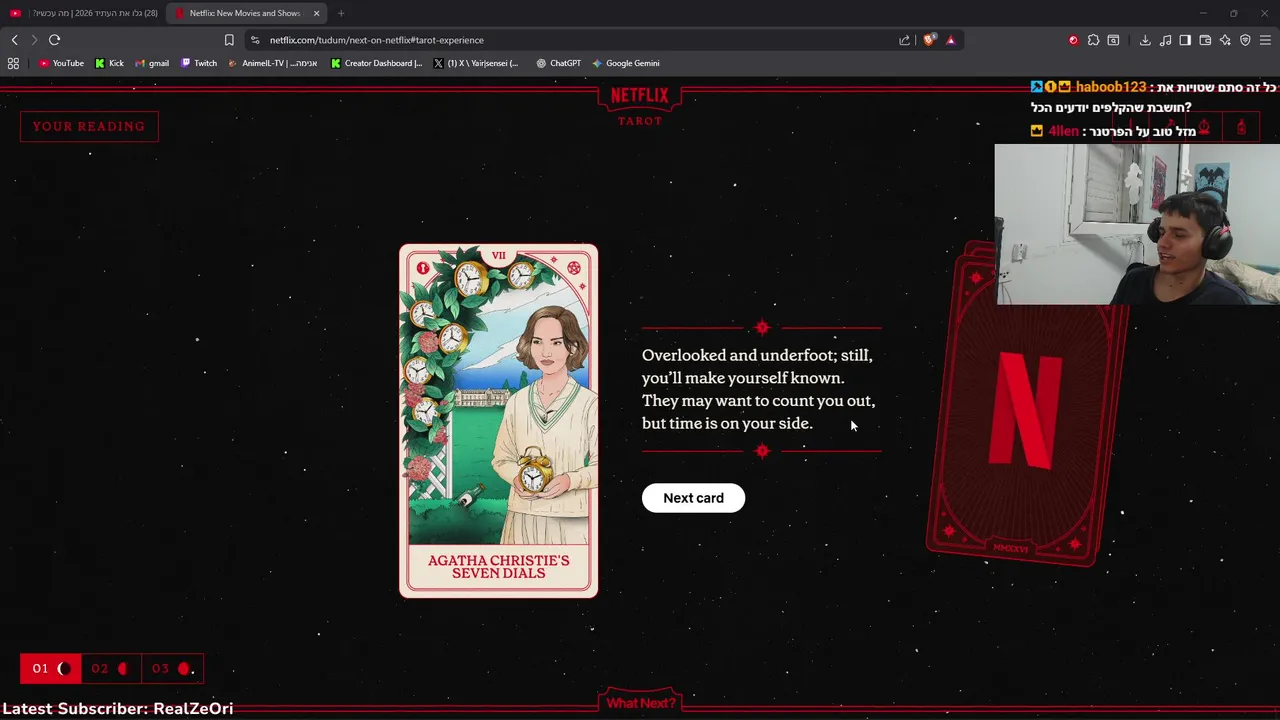Open the apps grid in bookmarks bar

point(13,63)
